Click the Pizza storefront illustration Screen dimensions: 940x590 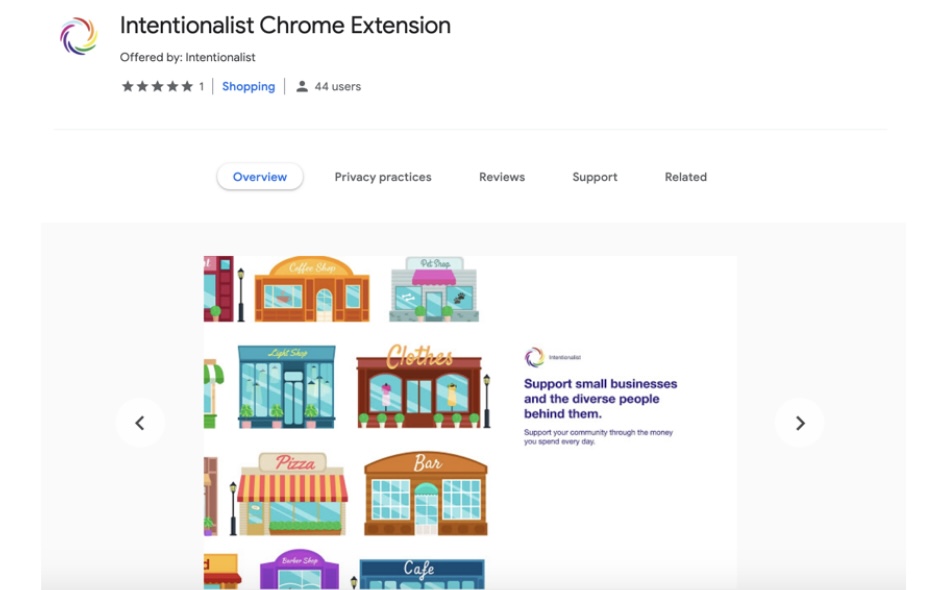click(294, 493)
